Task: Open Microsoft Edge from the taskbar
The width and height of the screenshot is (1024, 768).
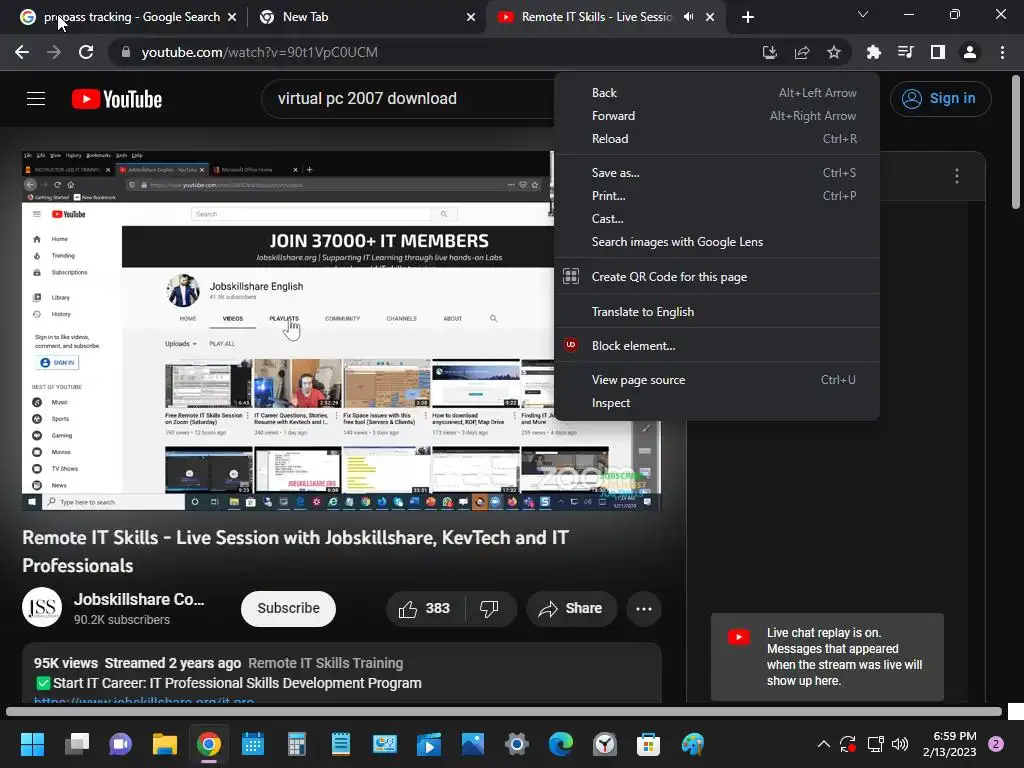Action: (560, 744)
